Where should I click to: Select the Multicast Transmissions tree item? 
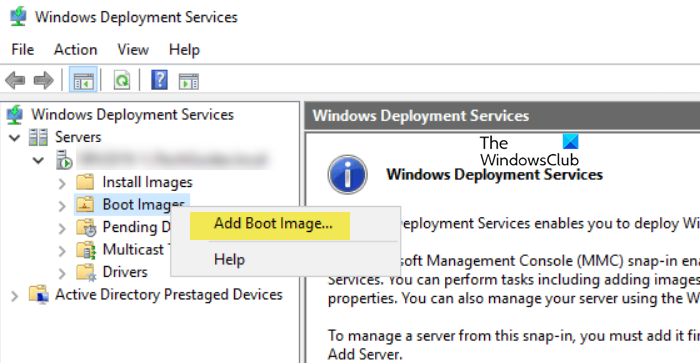[x=133, y=249]
